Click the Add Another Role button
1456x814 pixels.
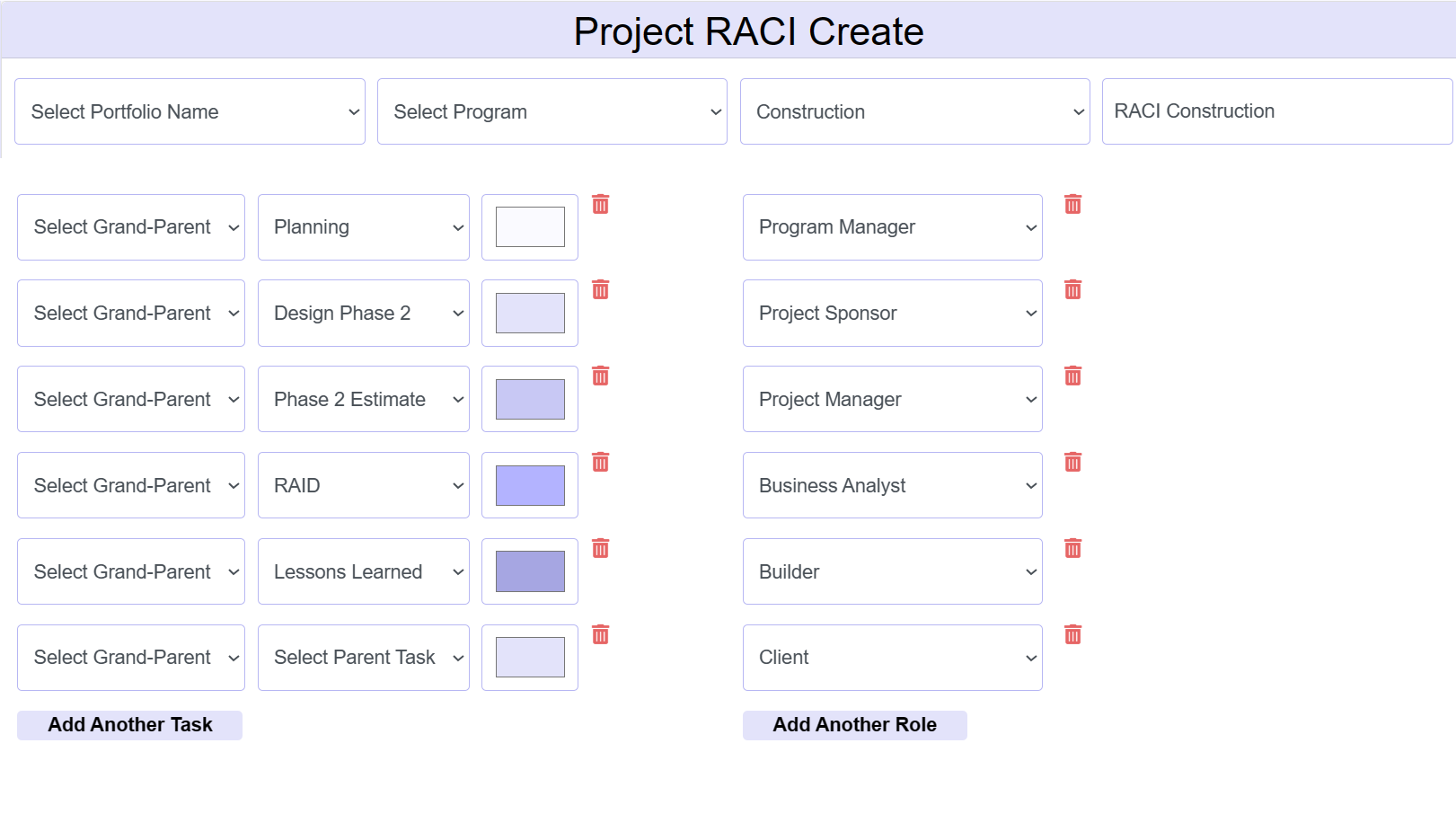[854, 724]
